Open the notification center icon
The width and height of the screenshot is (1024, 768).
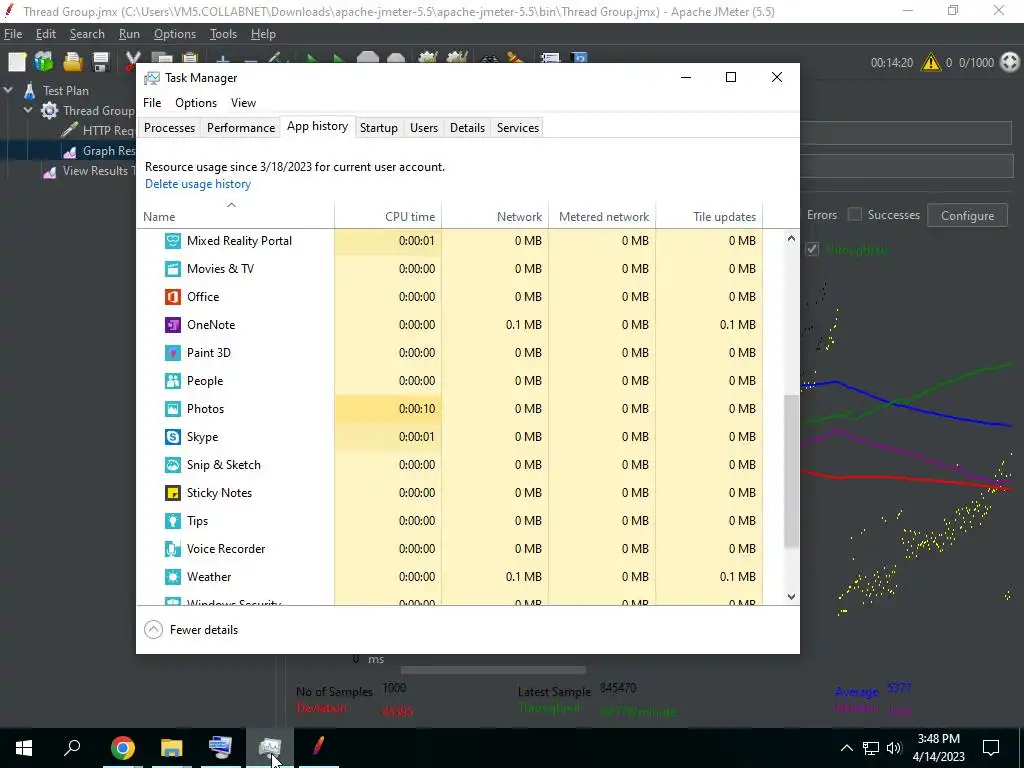991,748
